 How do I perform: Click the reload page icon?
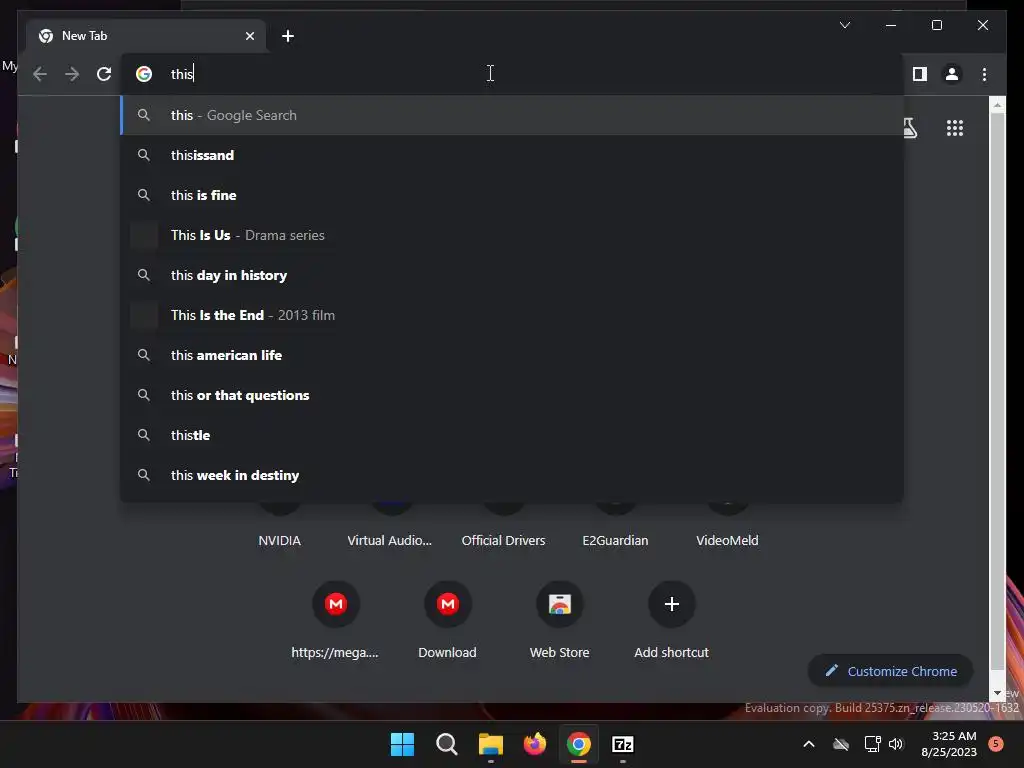point(104,74)
